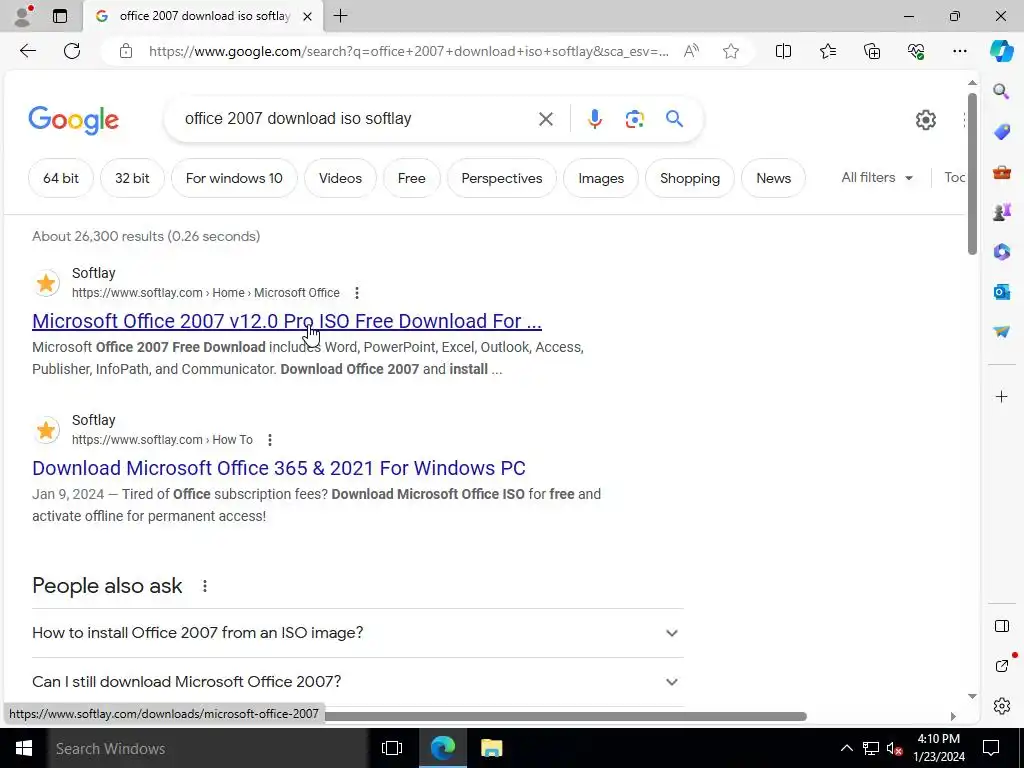Image resolution: width=1024 pixels, height=768 pixels.
Task: Open the muted volume tray icon
Action: (894, 748)
